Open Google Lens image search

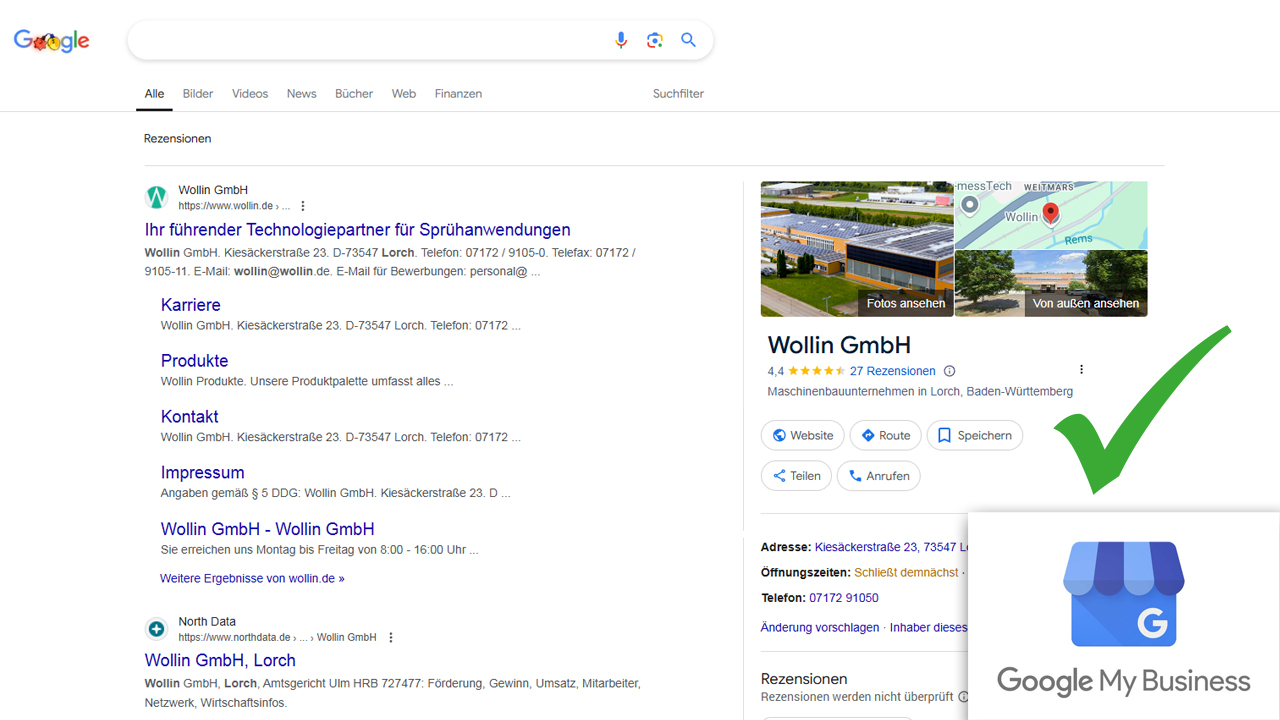tap(655, 40)
